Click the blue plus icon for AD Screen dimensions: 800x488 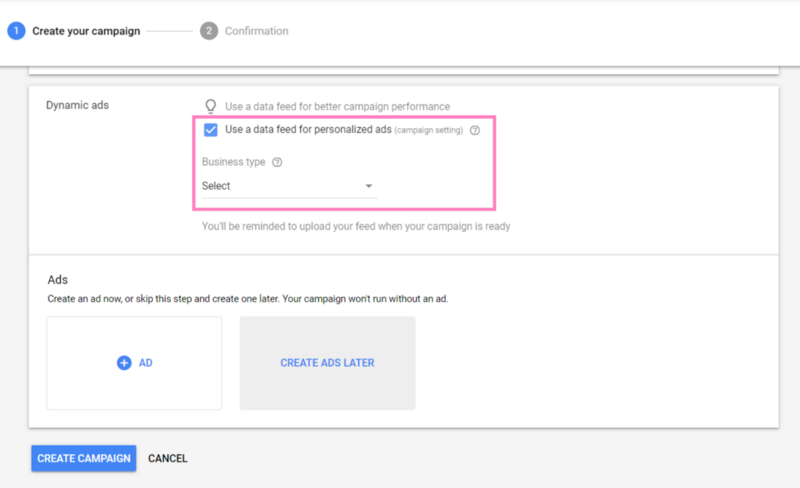pos(124,363)
